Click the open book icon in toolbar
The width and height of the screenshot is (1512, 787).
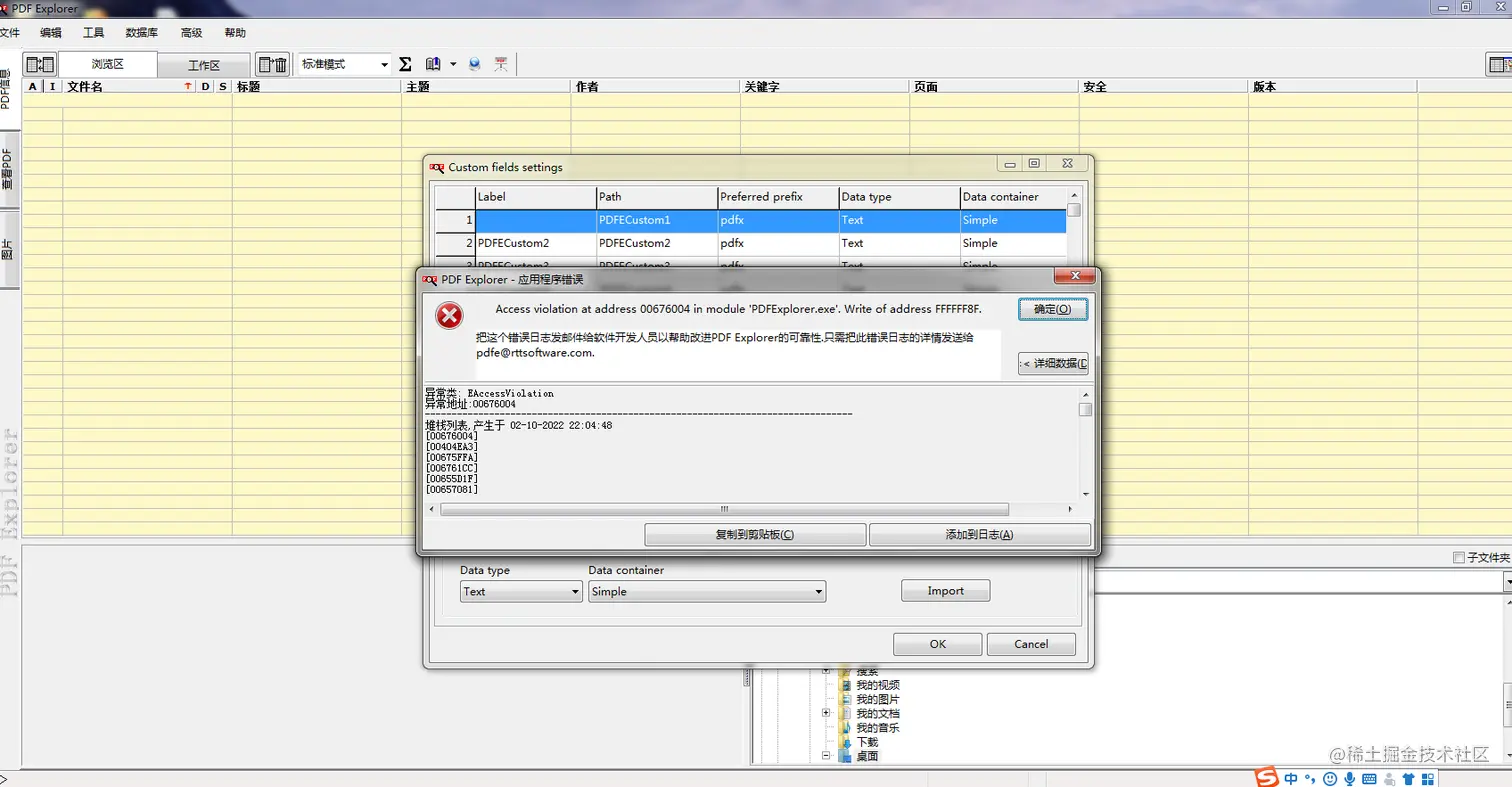433,64
